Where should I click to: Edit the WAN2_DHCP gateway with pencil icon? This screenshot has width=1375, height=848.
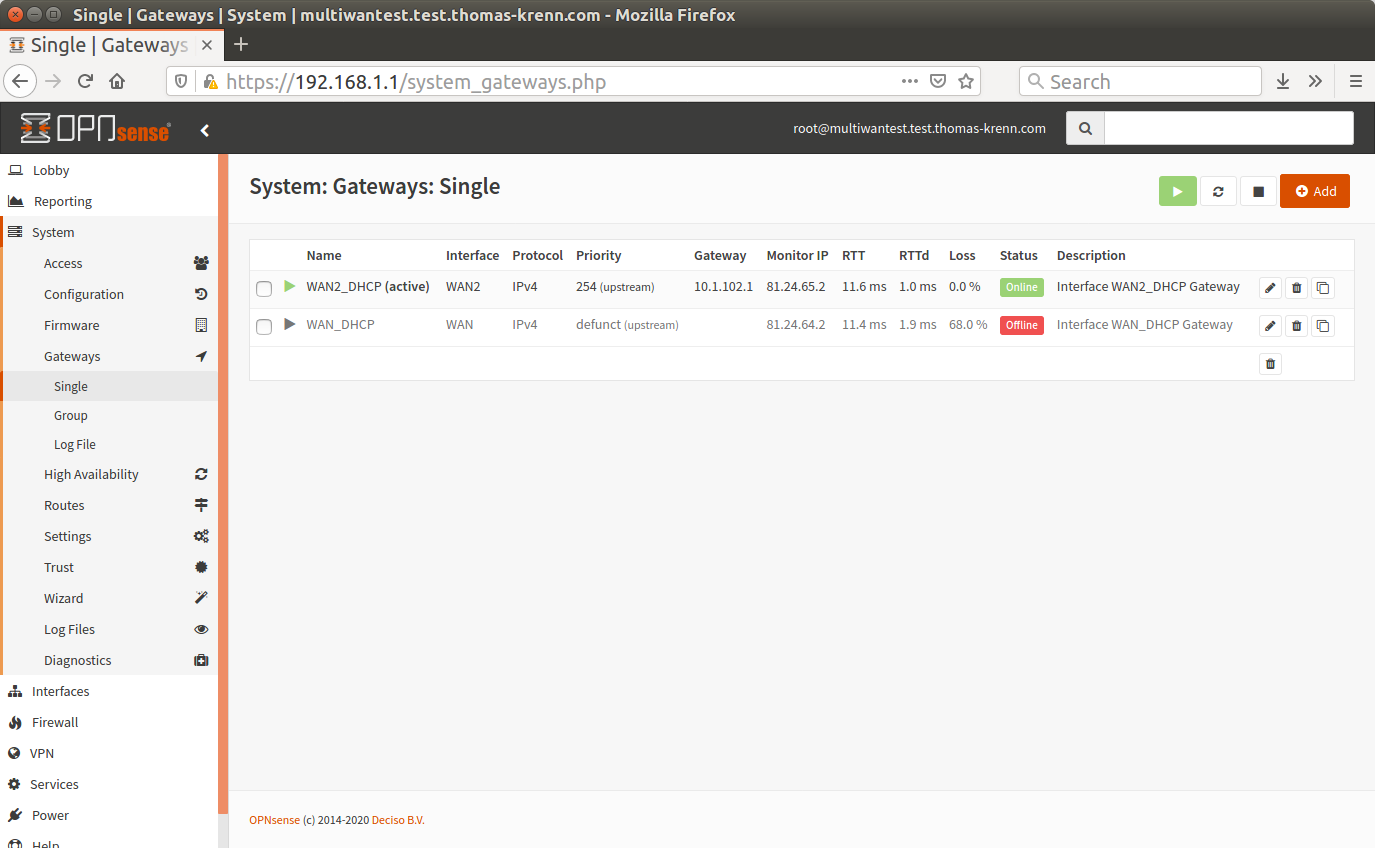click(1270, 287)
